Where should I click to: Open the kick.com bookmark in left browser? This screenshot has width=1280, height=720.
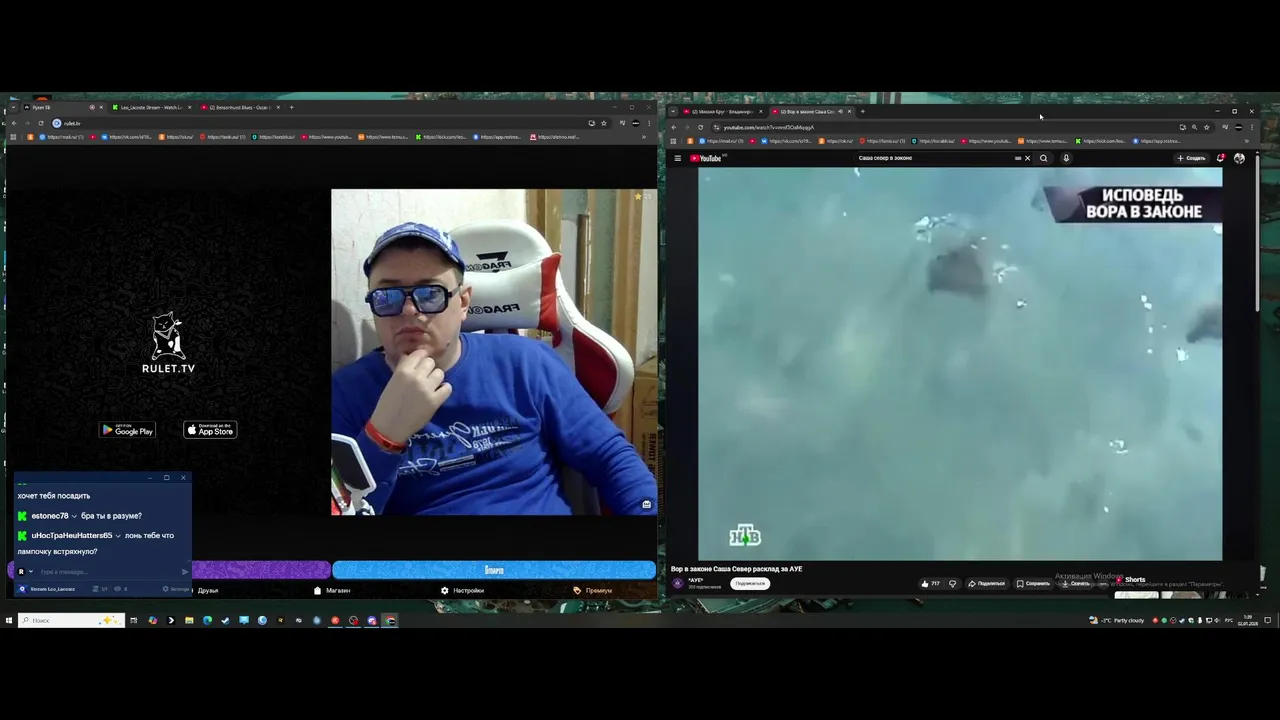442,137
